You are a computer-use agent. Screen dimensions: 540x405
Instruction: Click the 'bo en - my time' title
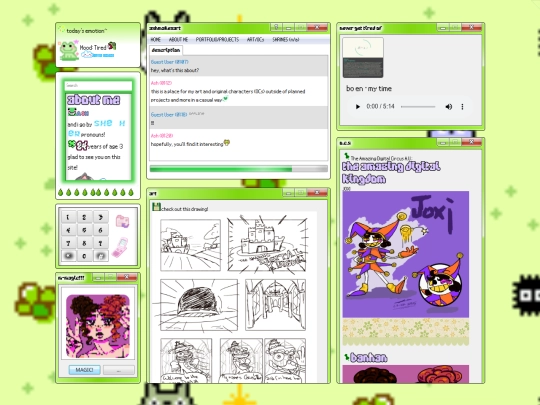pyautogui.click(x=369, y=89)
